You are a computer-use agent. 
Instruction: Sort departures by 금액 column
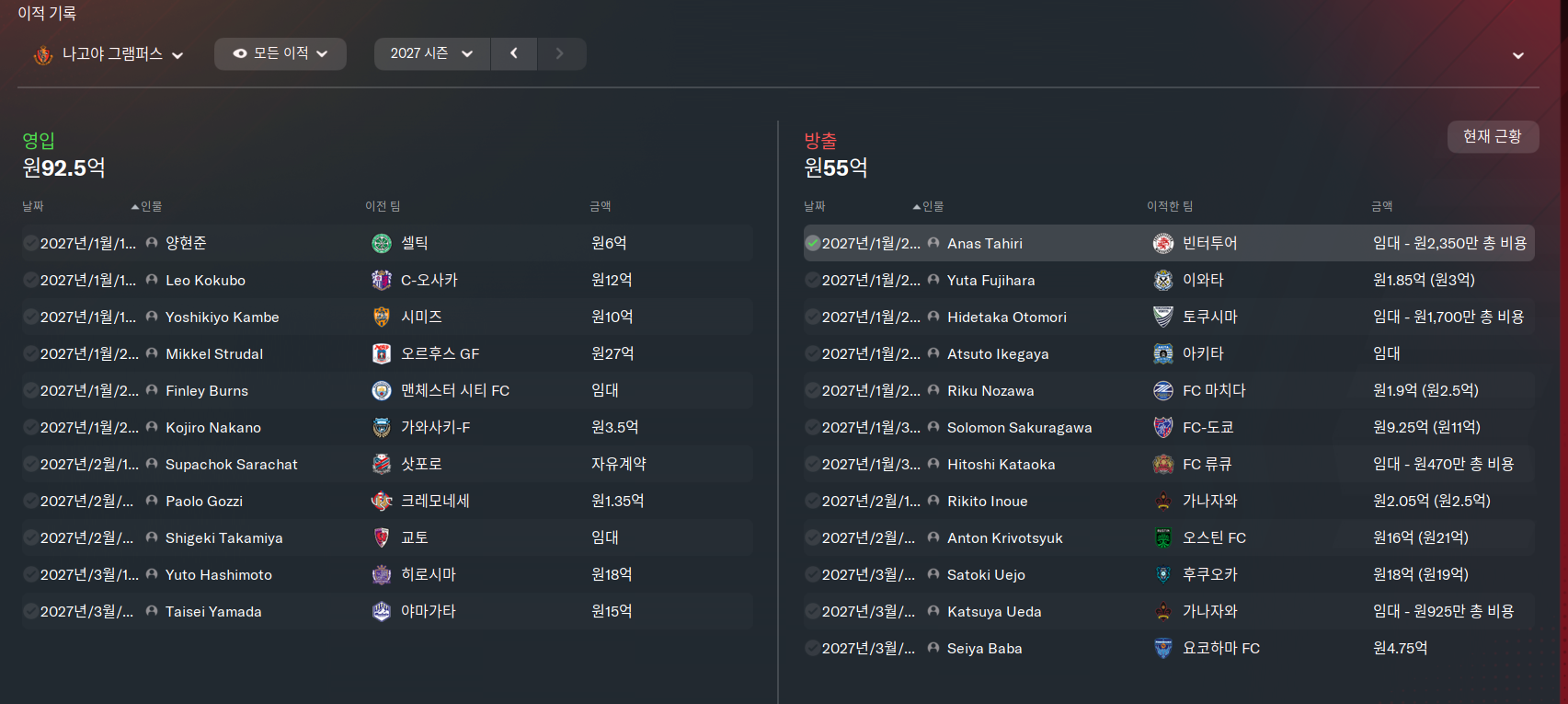(1382, 206)
